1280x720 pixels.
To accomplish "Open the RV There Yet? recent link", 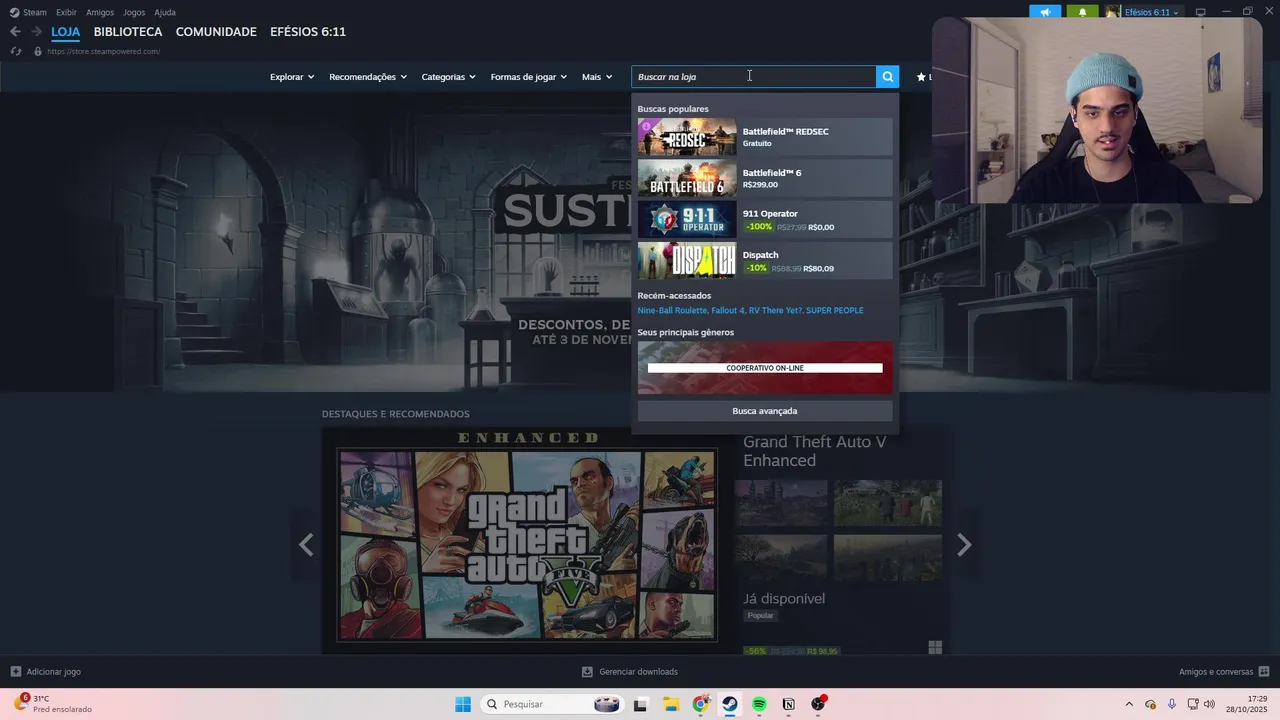I will 775,310.
